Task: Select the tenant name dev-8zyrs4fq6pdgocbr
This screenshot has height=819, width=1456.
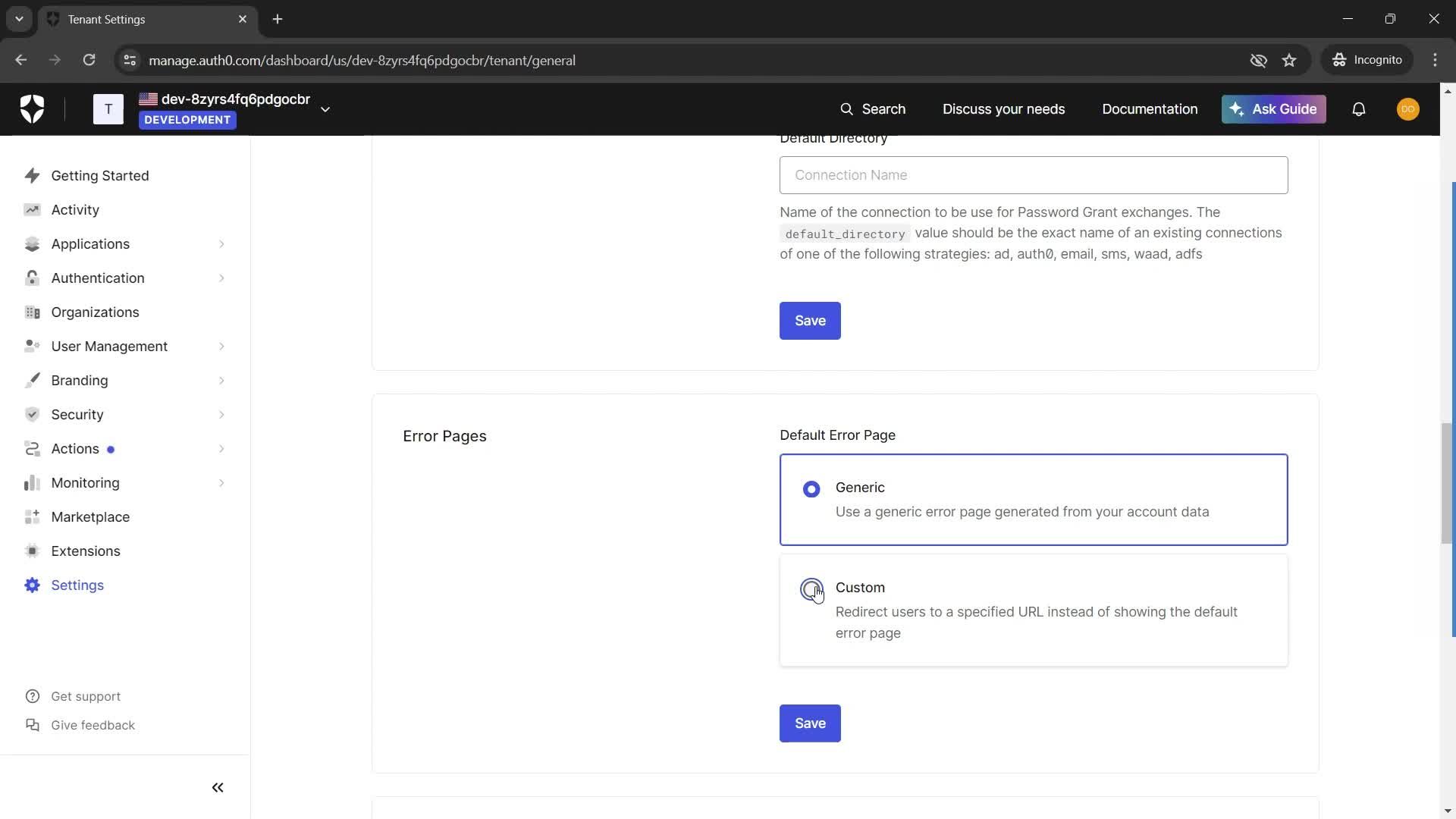Action: coord(236,99)
